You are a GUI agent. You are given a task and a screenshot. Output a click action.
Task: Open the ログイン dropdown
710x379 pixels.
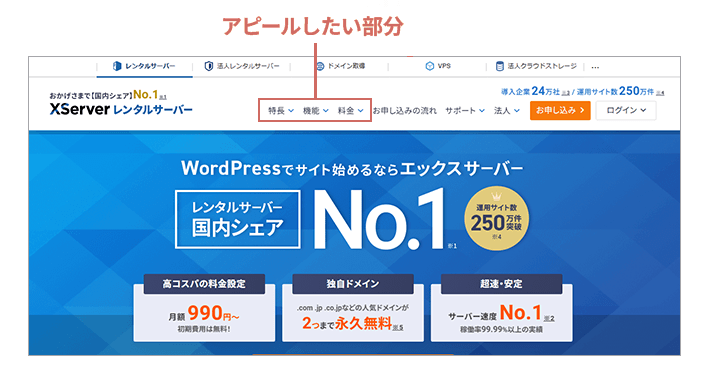click(x=626, y=110)
